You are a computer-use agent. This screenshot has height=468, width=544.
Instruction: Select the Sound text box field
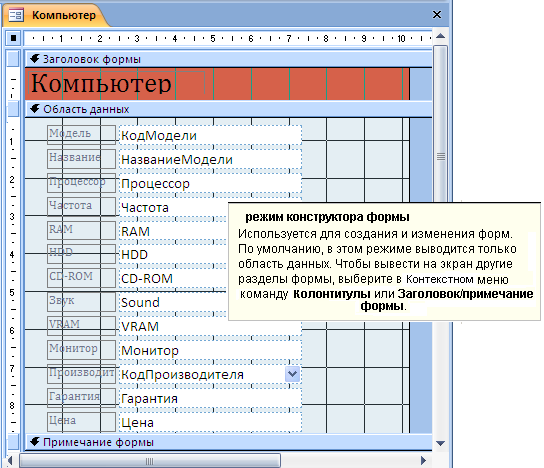coord(173,303)
